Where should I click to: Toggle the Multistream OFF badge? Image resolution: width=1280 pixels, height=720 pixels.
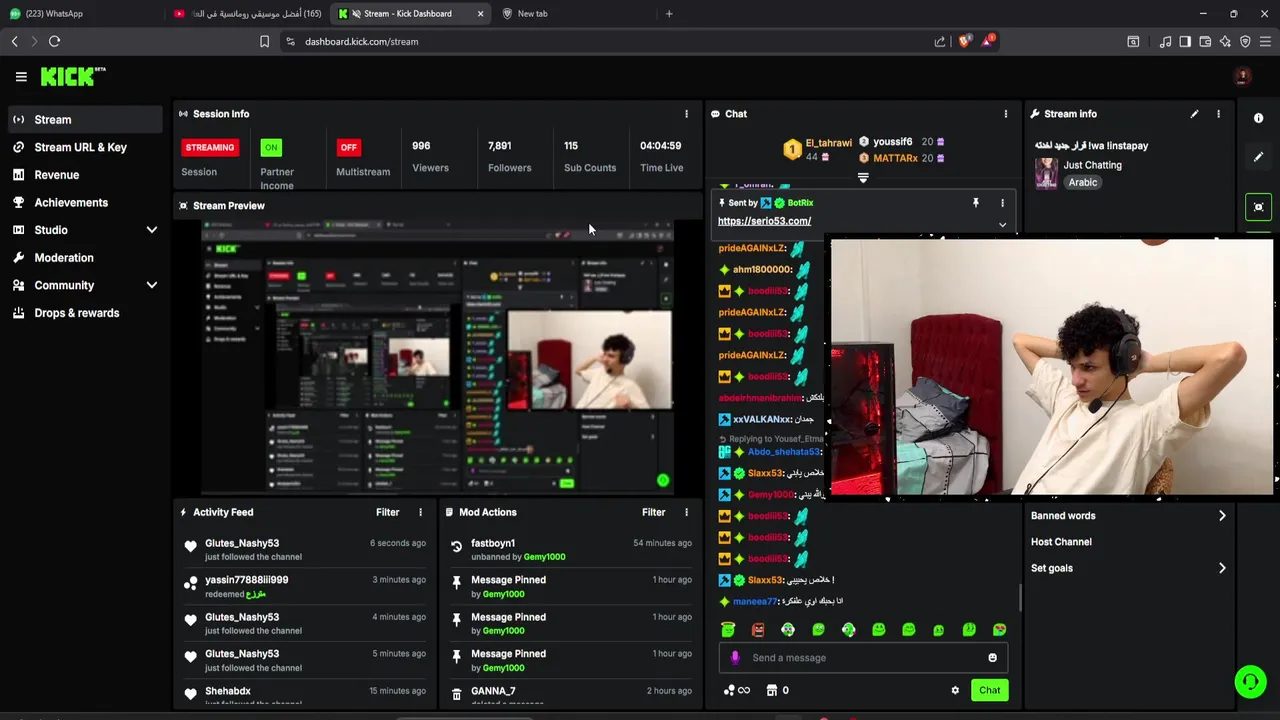(348, 147)
